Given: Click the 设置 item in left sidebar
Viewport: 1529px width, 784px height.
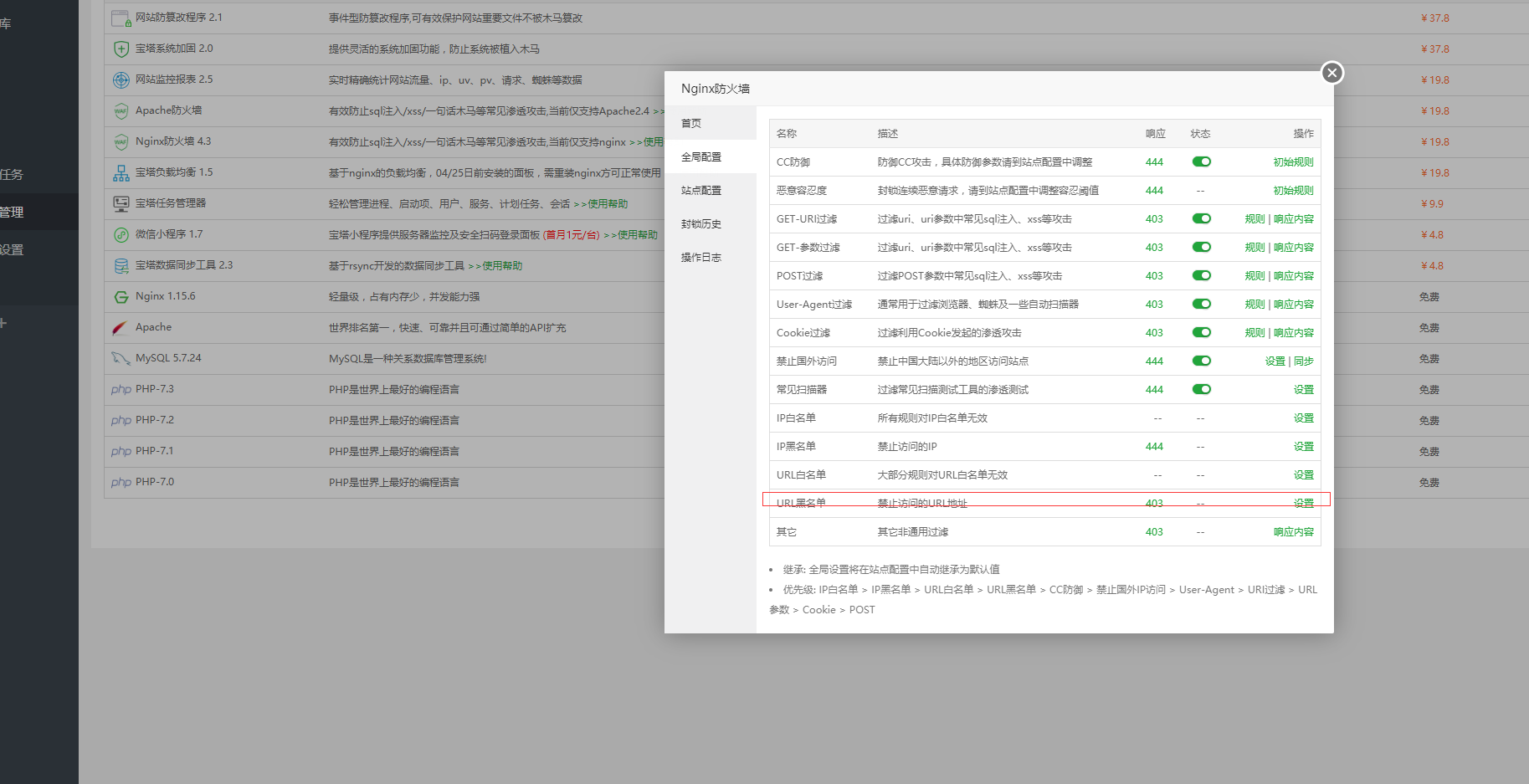Looking at the screenshot, I should [12, 250].
